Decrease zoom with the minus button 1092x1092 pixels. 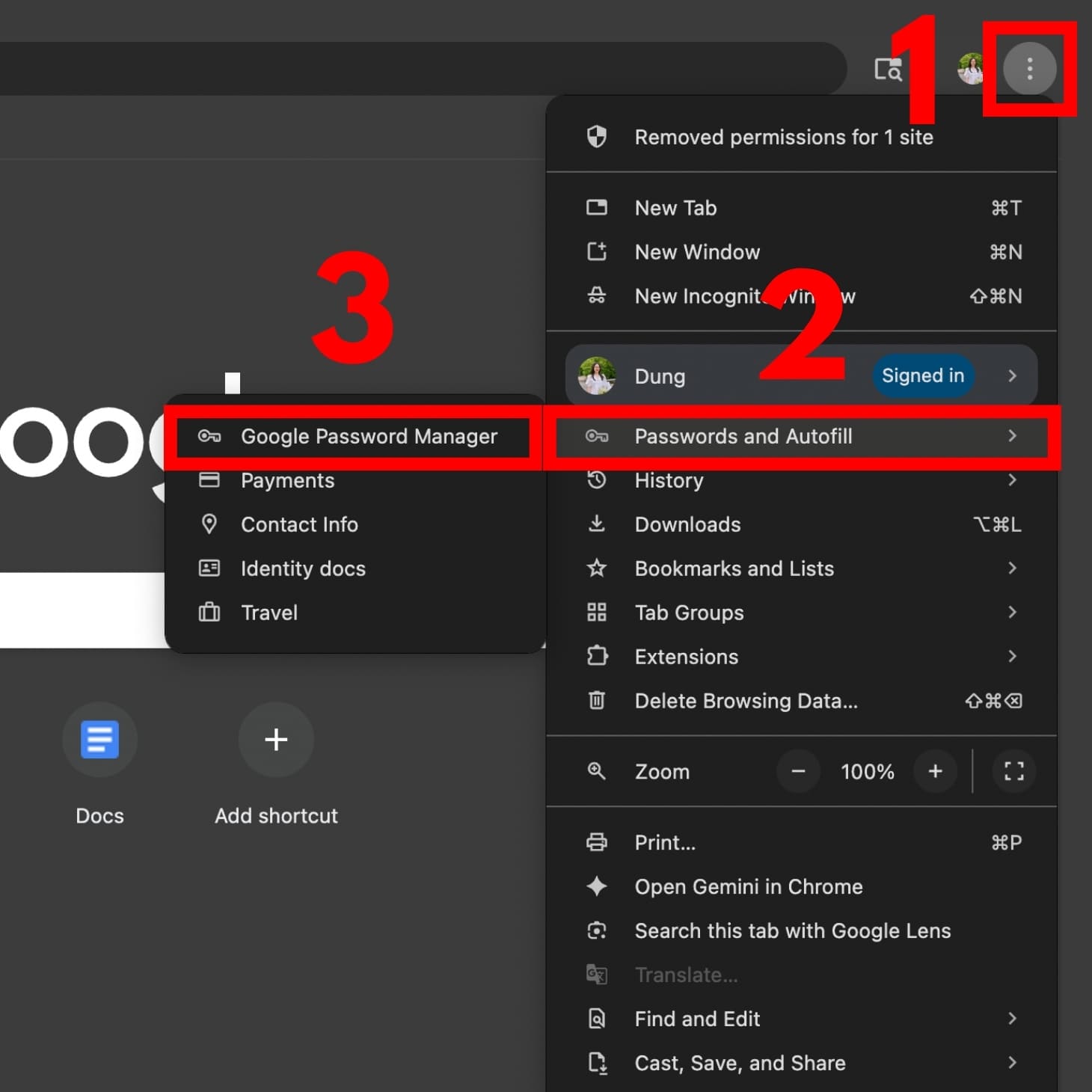(x=798, y=771)
